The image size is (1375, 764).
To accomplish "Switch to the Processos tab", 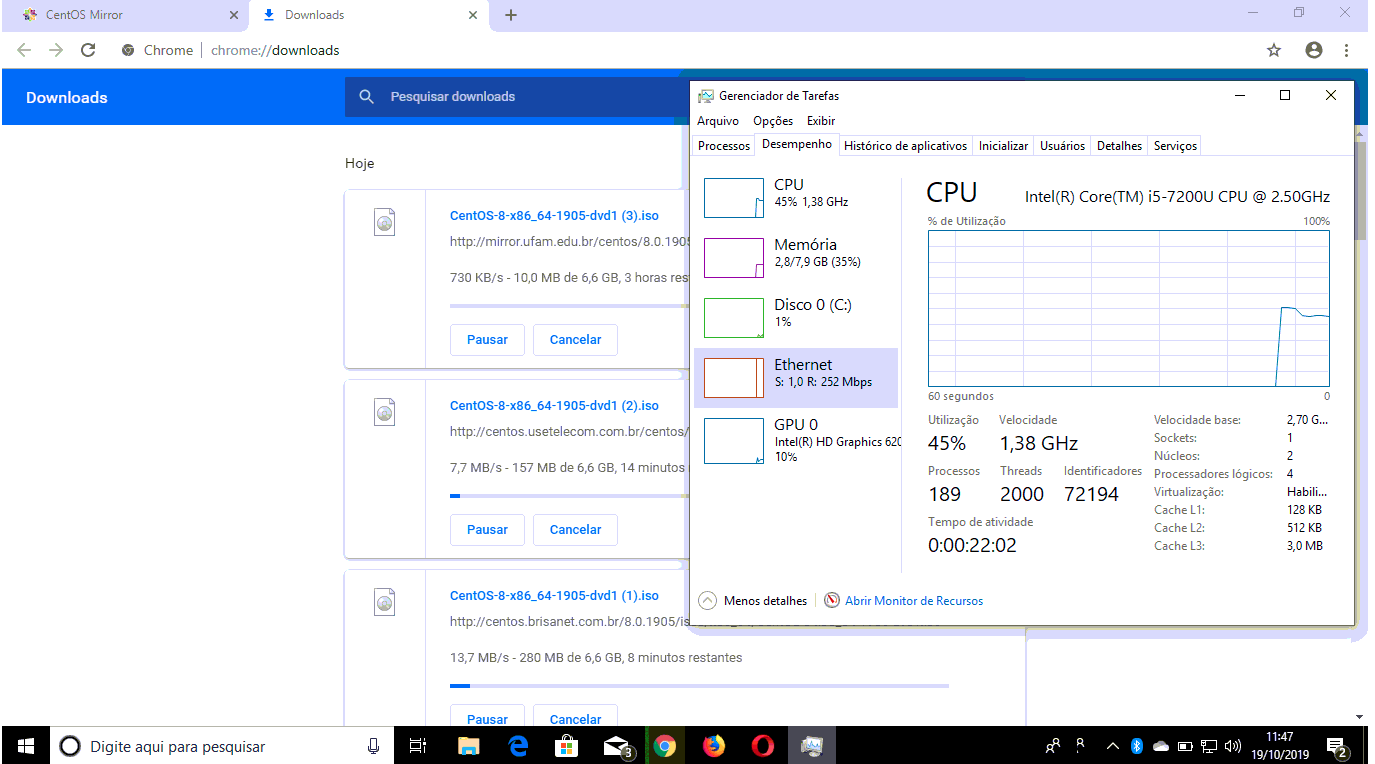I will [x=724, y=146].
